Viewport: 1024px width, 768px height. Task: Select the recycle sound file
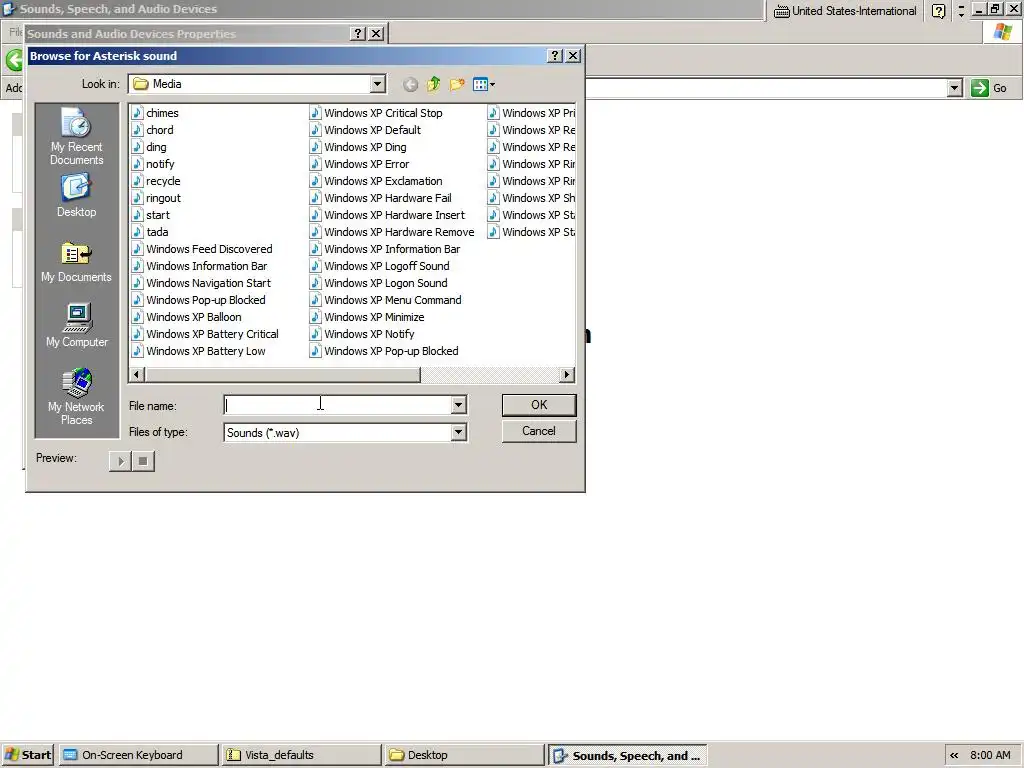[156, 181]
